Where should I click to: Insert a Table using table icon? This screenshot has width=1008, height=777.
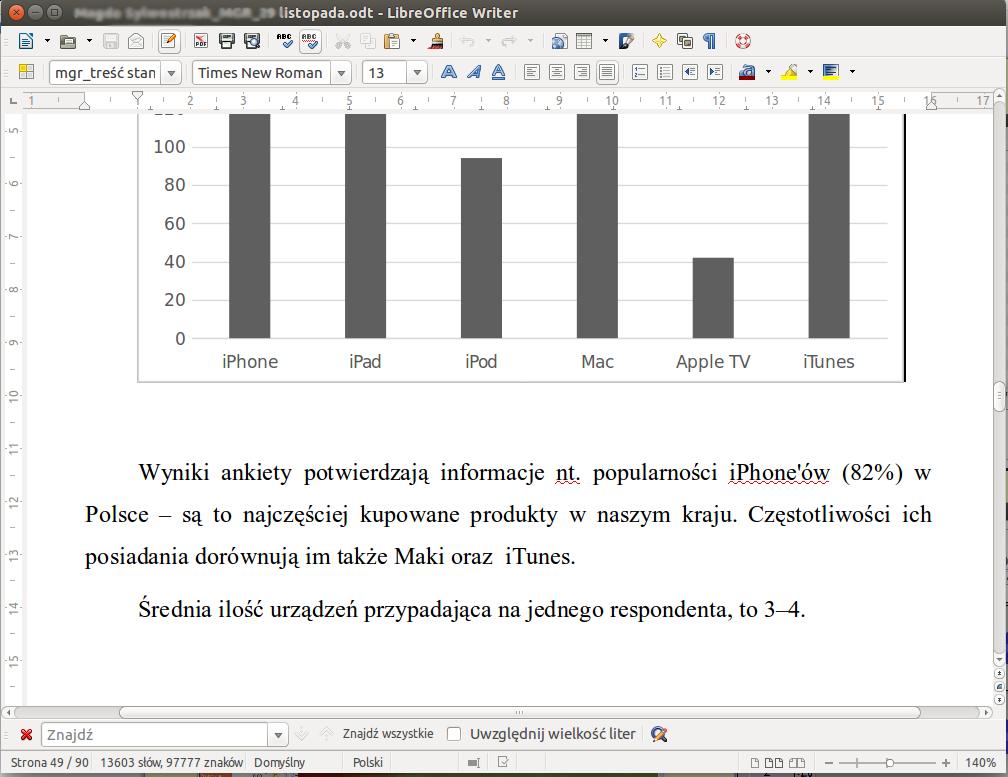(584, 42)
